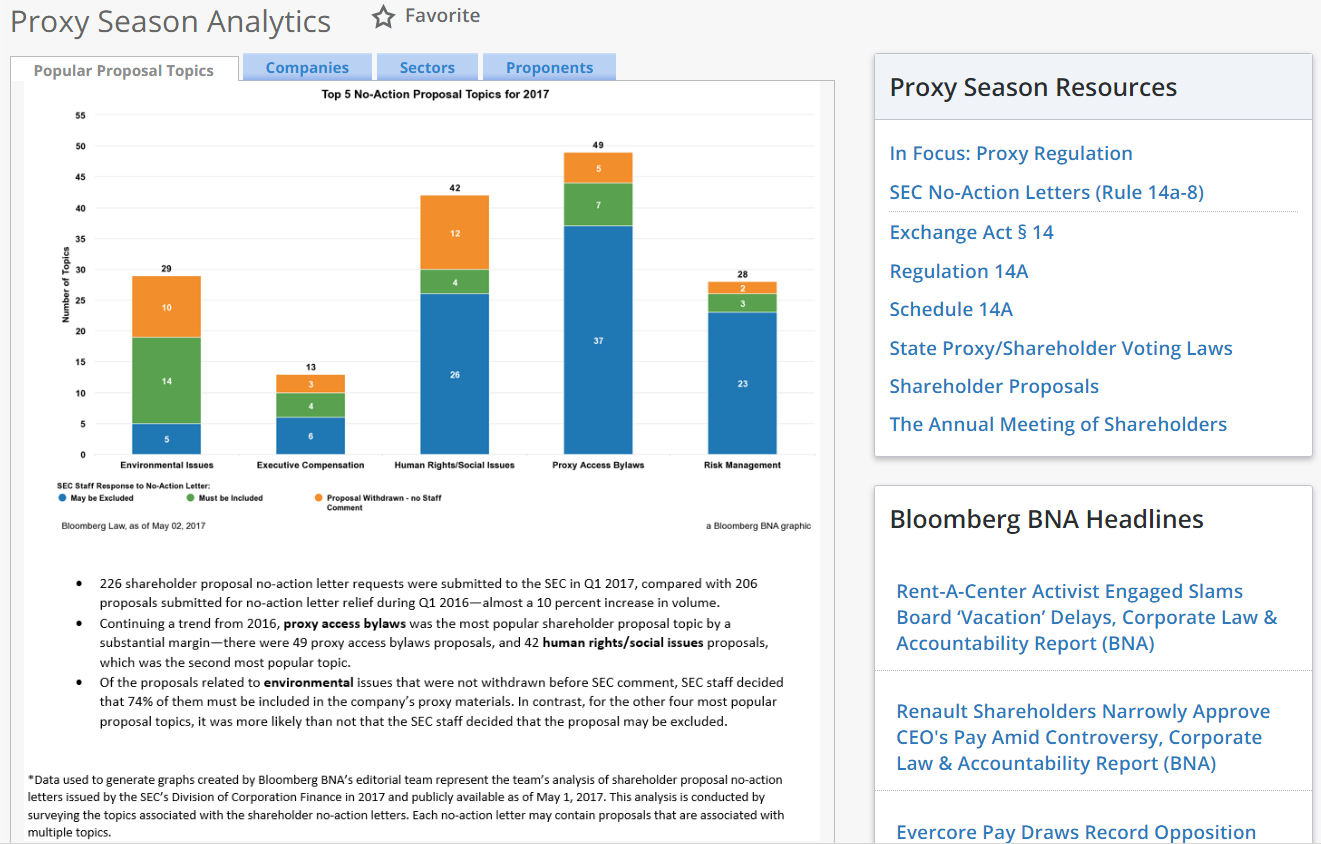
Task: Select the Popular Proposal Topics tab
Action: coord(124,70)
